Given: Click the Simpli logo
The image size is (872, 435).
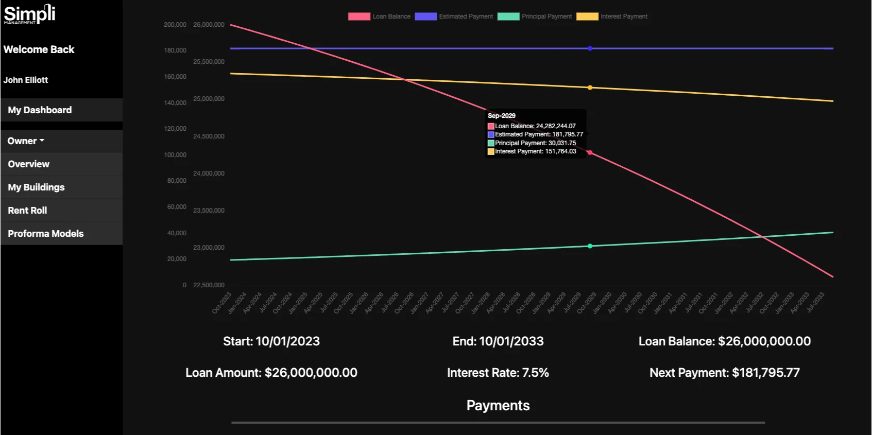Looking at the screenshot, I should (x=29, y=13).
